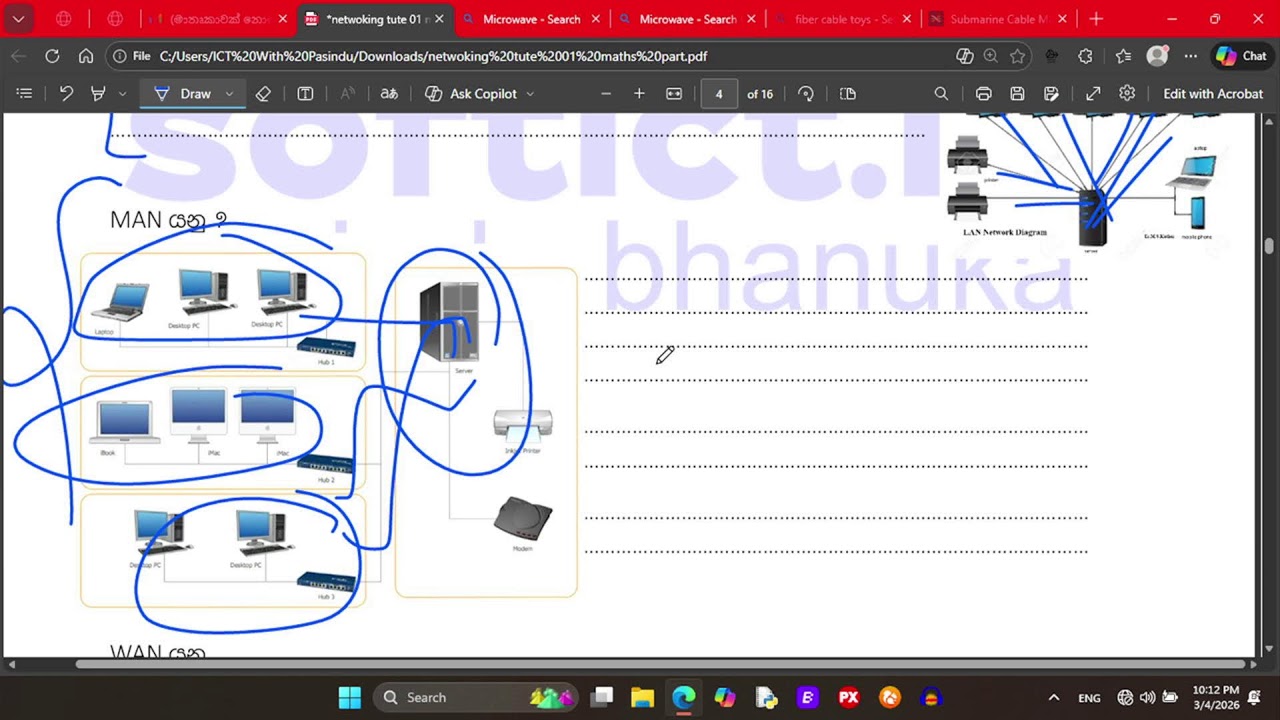Open the PDF contents sidebar icon

[25, 93]
